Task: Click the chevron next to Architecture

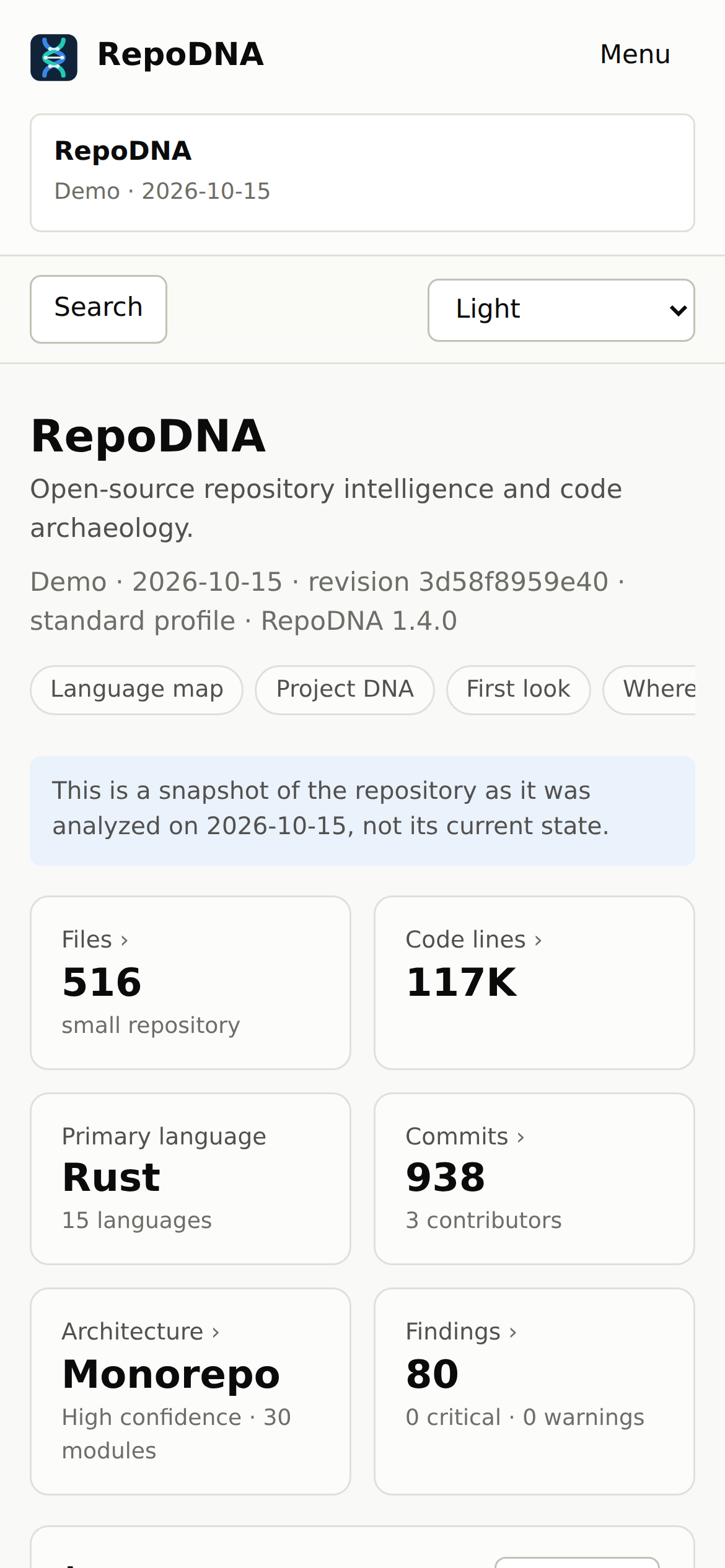Action: point(216,1333)
